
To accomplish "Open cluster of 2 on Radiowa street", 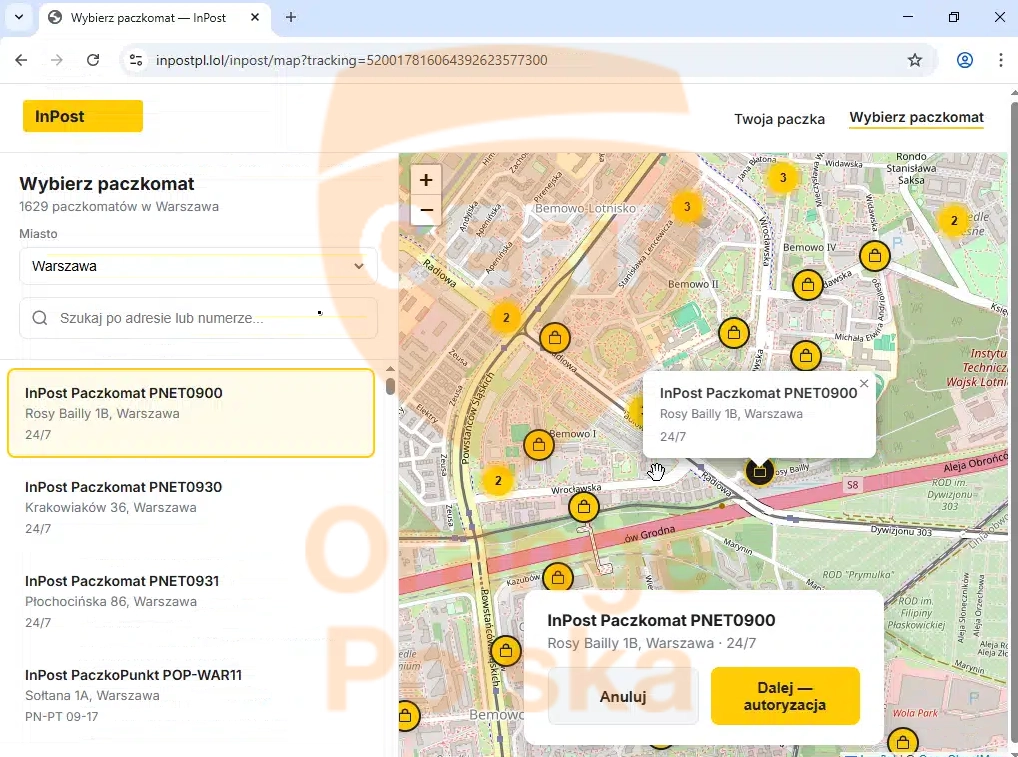I will click(506, 318).
